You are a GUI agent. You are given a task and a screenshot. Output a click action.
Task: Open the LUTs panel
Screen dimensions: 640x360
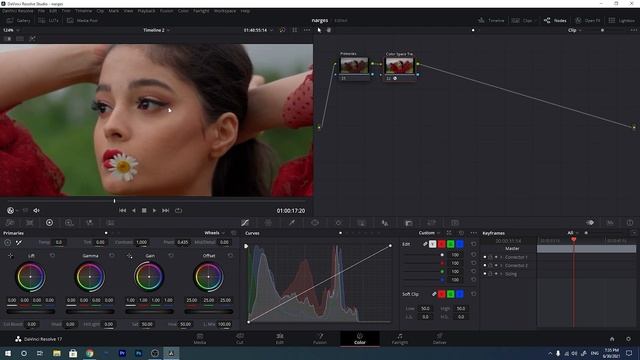click(x=49, y=20)
